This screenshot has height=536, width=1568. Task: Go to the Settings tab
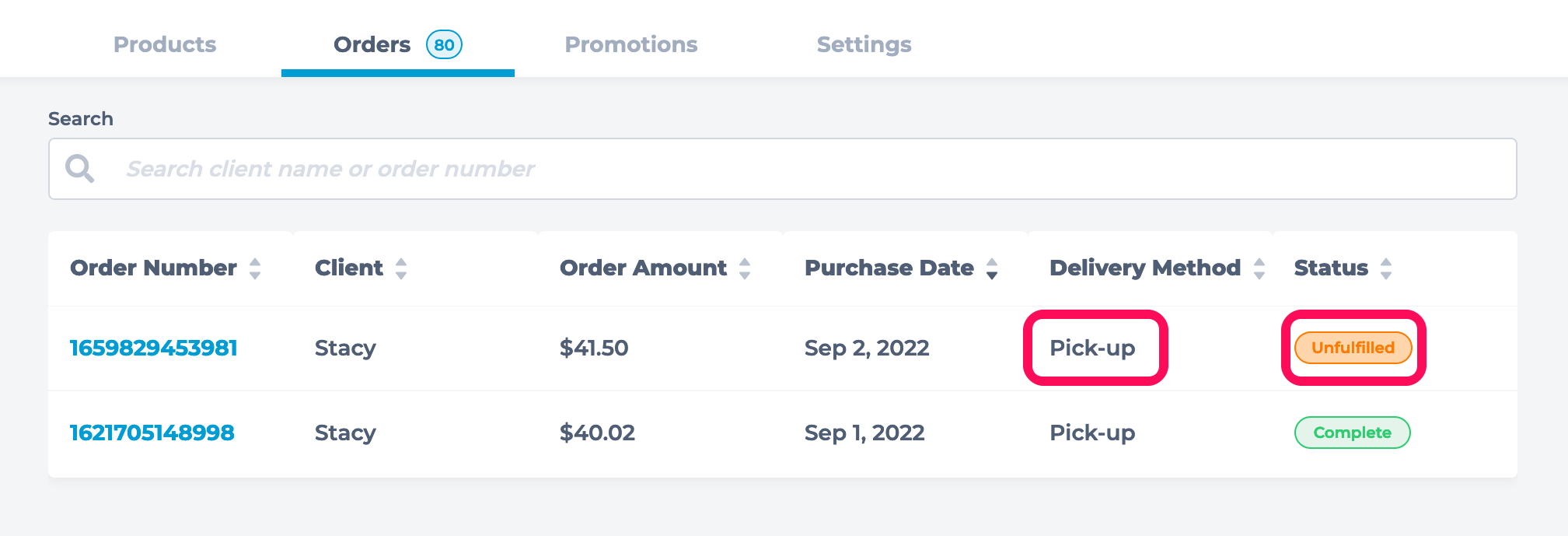(864, 45)
